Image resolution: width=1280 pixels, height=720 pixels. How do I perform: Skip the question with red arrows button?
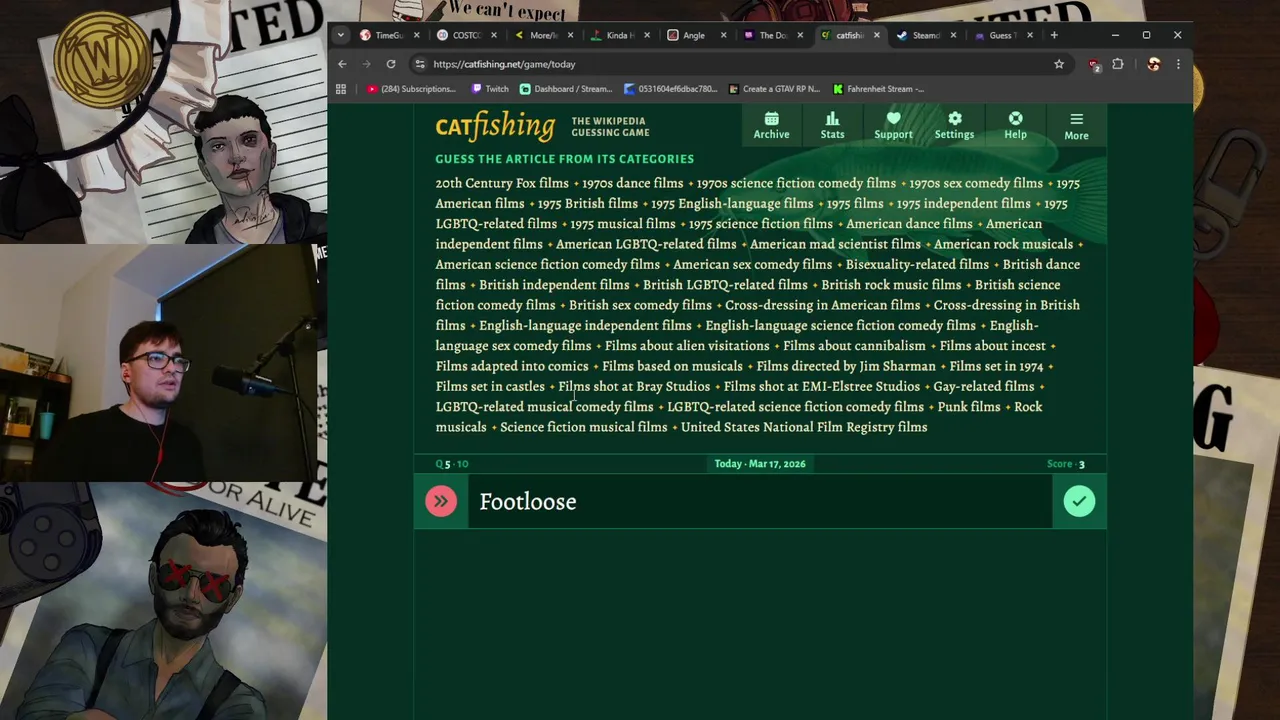point(441,501)
